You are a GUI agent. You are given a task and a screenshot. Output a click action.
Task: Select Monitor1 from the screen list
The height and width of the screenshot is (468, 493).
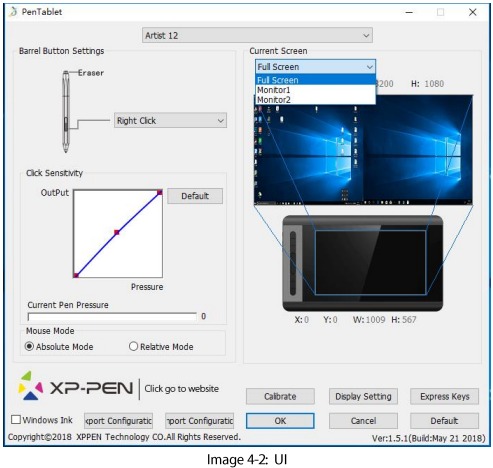315,90
